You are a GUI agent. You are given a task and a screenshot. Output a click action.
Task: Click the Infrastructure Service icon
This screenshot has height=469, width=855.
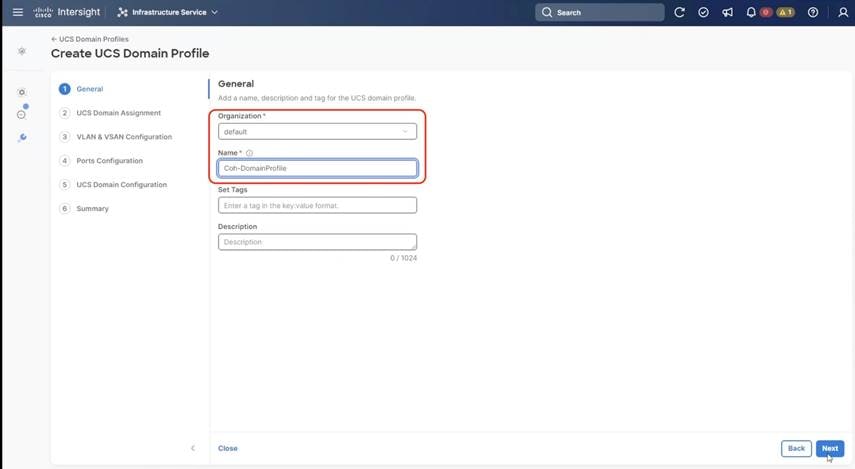click(122, 12)
